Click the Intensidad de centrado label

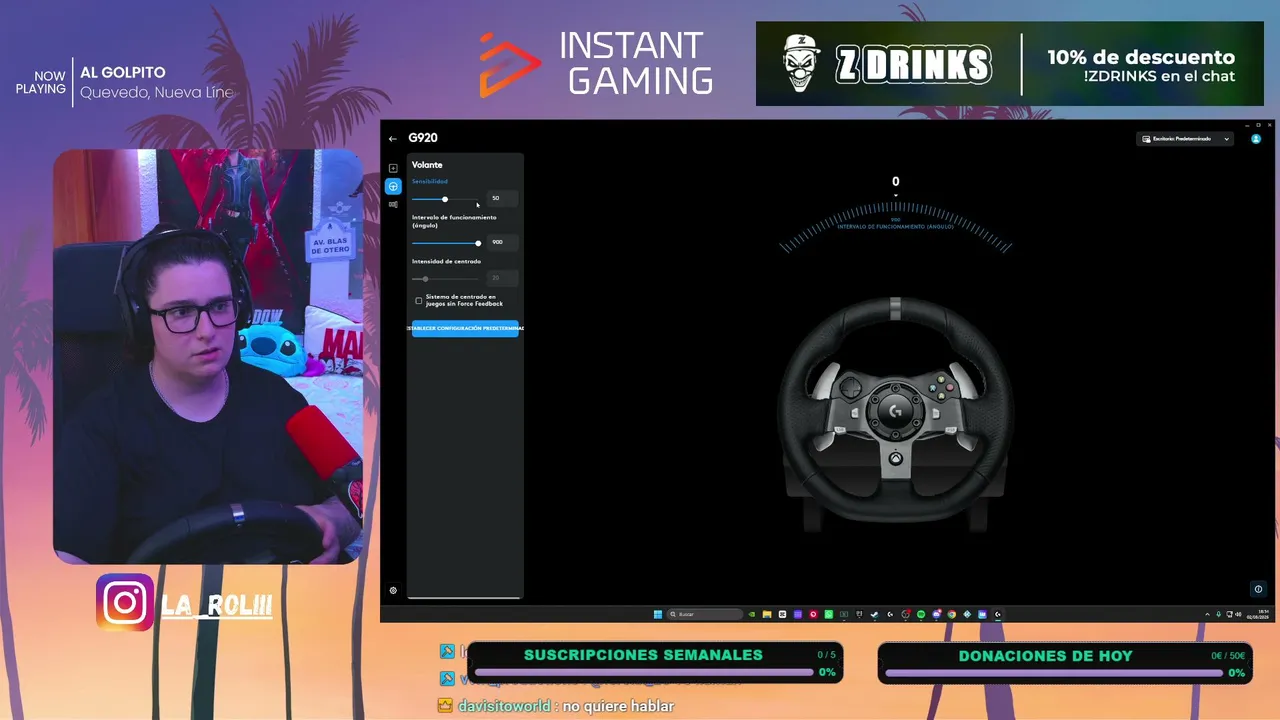pos(446,262)
